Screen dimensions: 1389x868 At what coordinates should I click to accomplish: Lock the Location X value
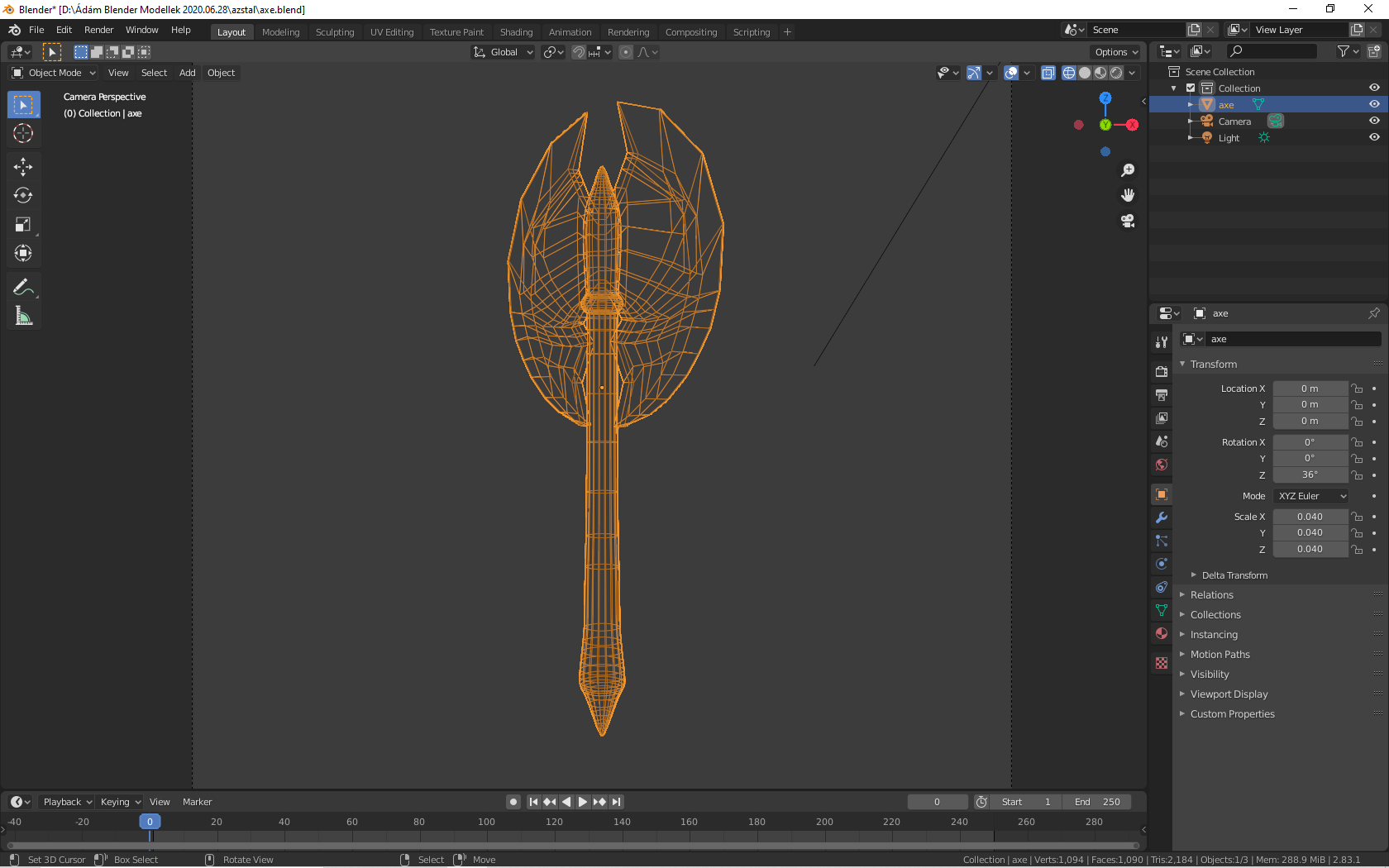[x=1357, y=389]
